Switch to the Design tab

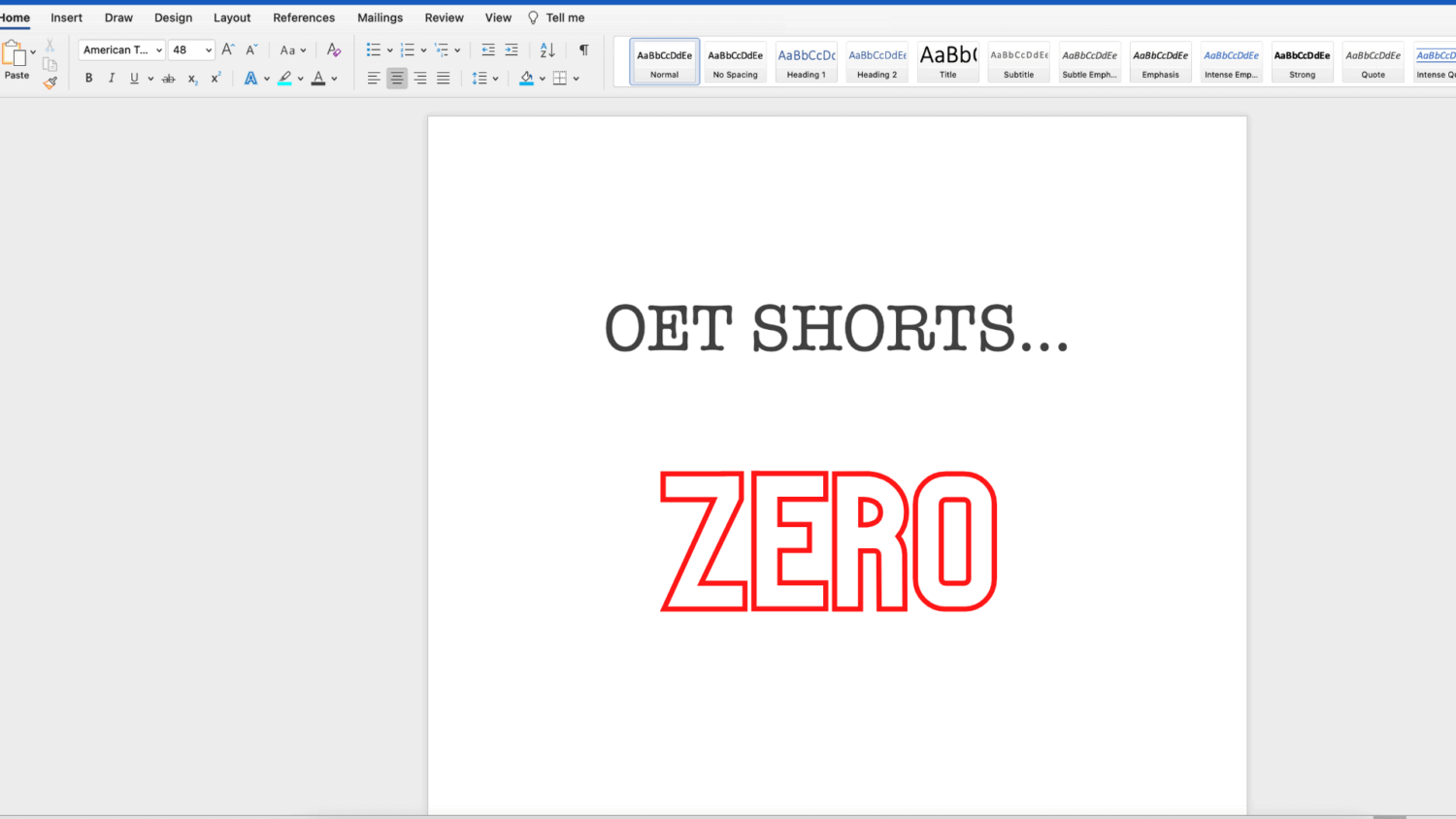(174, 17)
